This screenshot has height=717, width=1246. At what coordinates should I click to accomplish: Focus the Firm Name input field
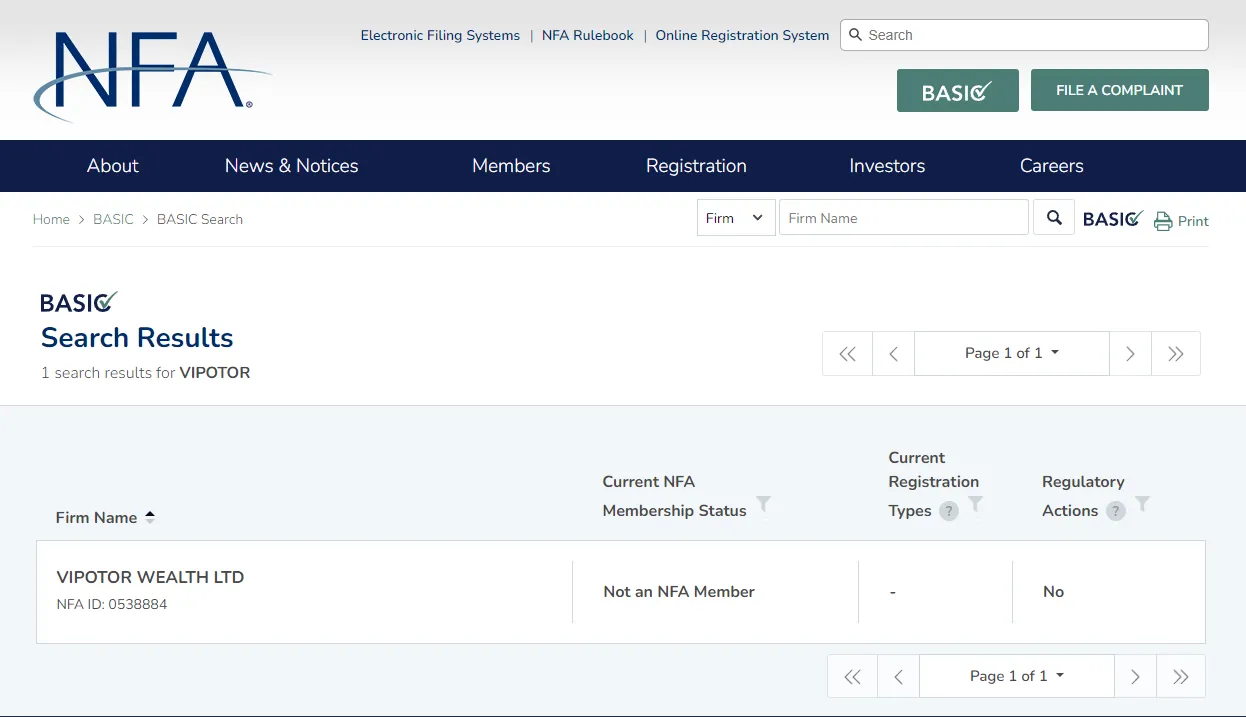(904, 218)
